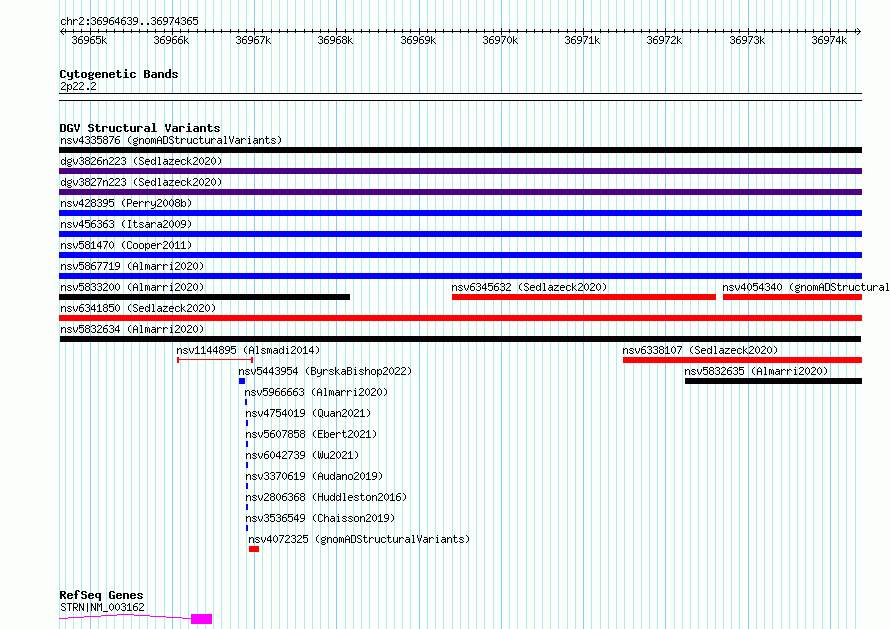Click the blue nsv456363 variant bar
The height and width of the screenshot is (629, 890).
pos(460,234)
